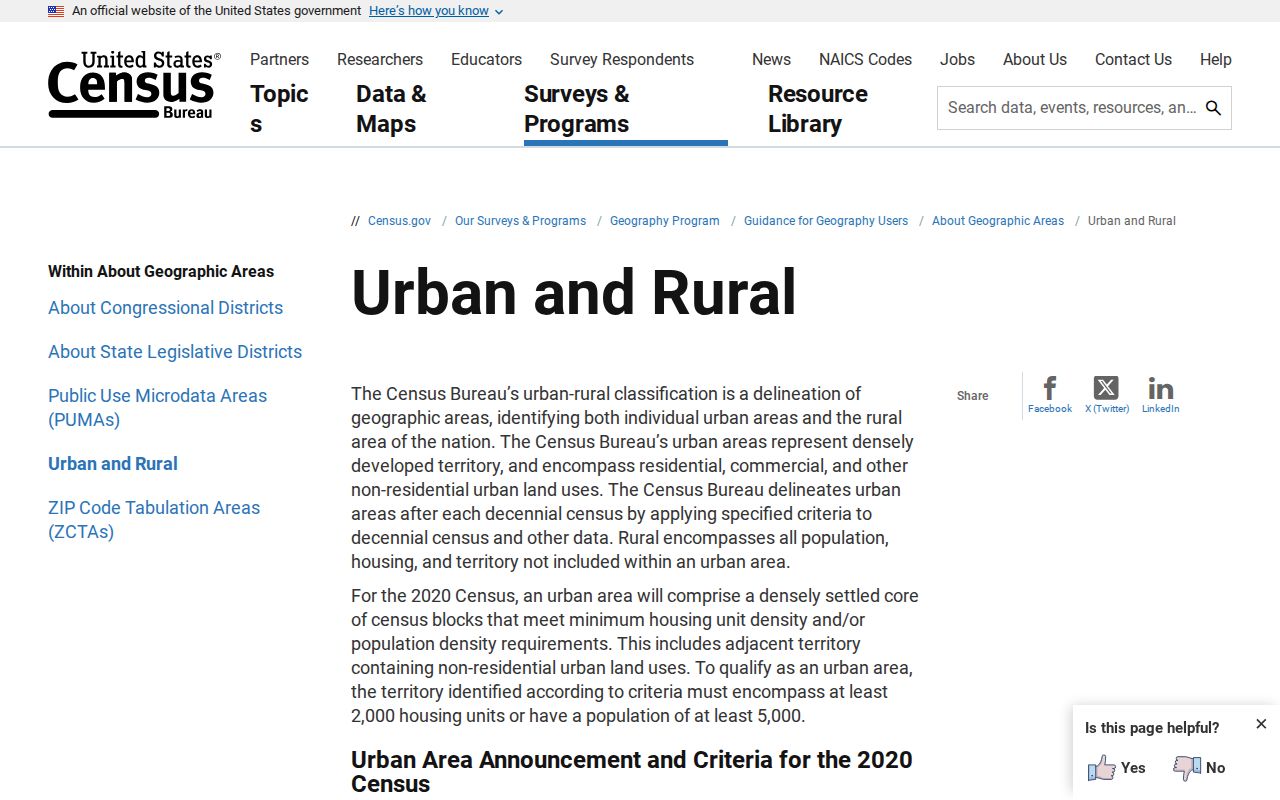Open NAICS Codes link
Screen dimensions: 1280x800
pyautogui.click(x=865, y=60)
